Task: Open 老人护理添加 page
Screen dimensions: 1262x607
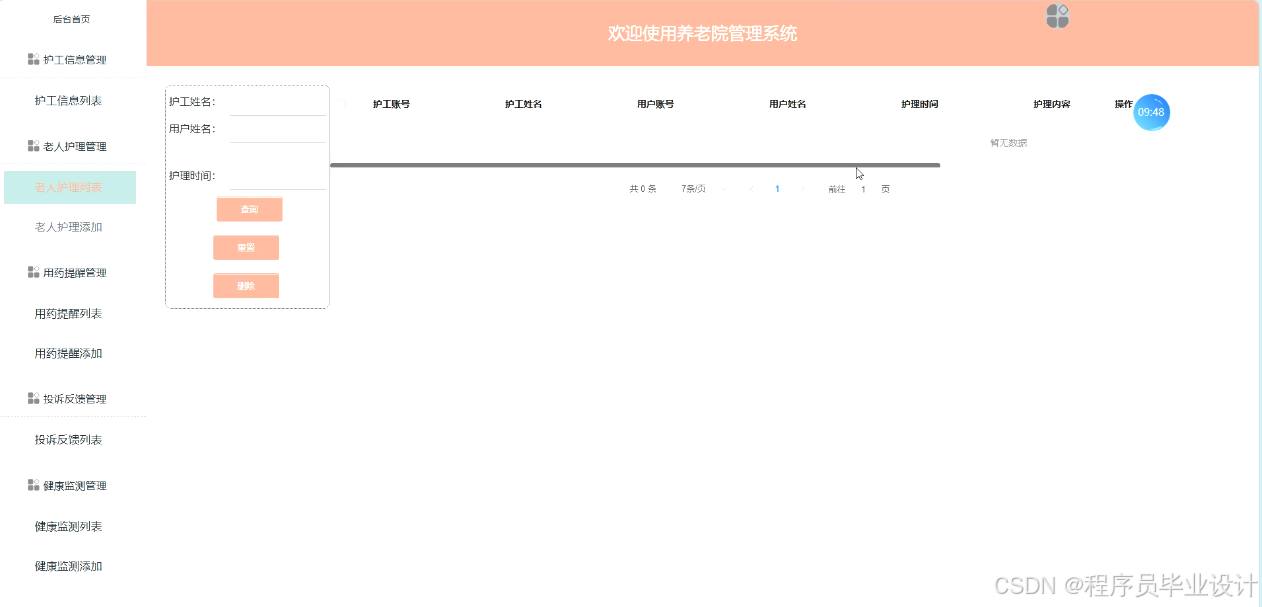Action: [x=69, y=227]
